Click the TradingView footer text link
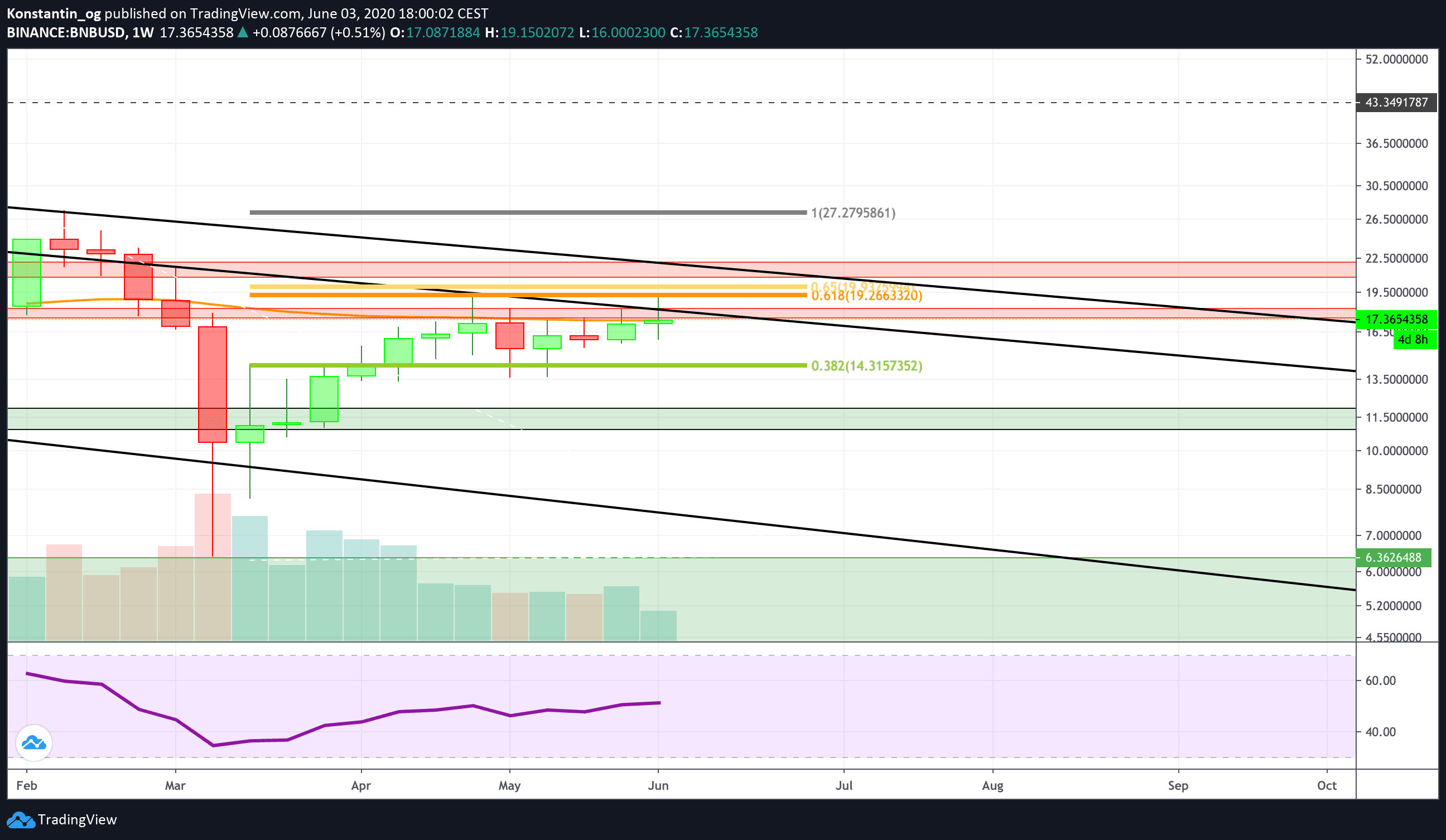The image size is (1446, 840). [77, 820]
